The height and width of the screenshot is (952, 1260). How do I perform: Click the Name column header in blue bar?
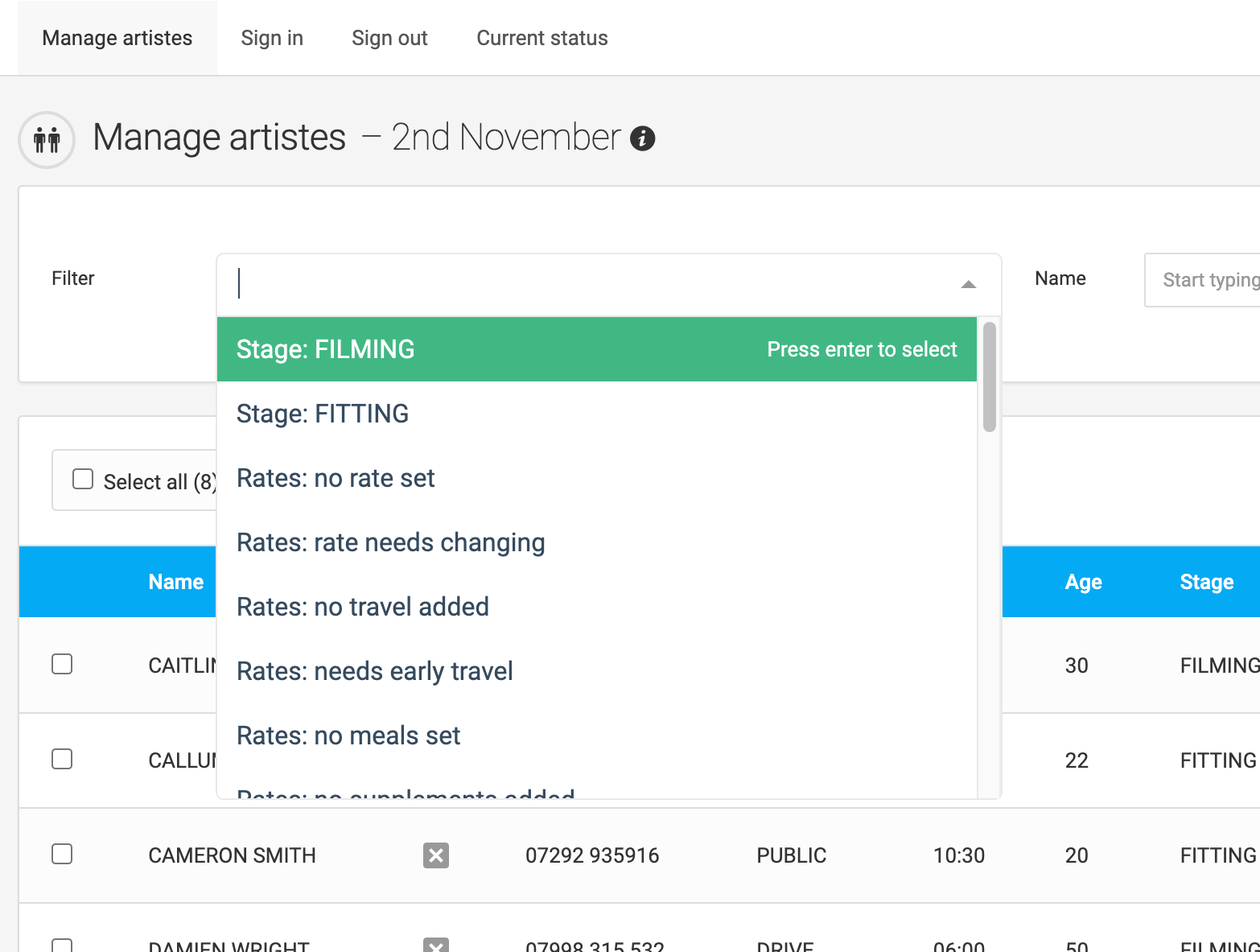coord(175,582)
